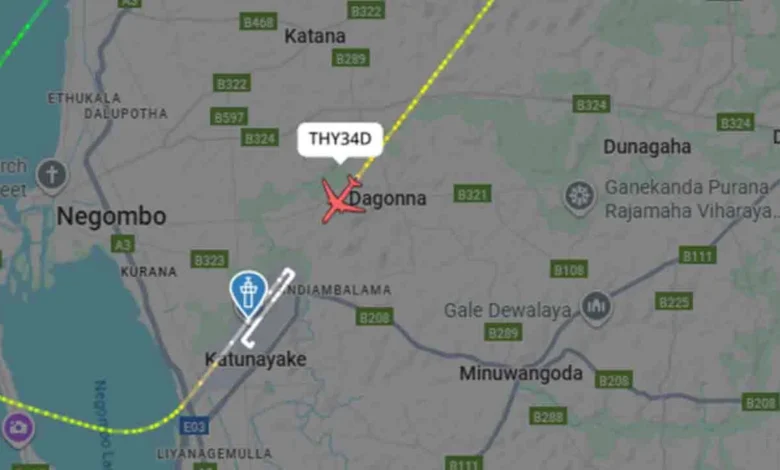Select the B321 road marker

pyautogui.click(x=472, y=193)
